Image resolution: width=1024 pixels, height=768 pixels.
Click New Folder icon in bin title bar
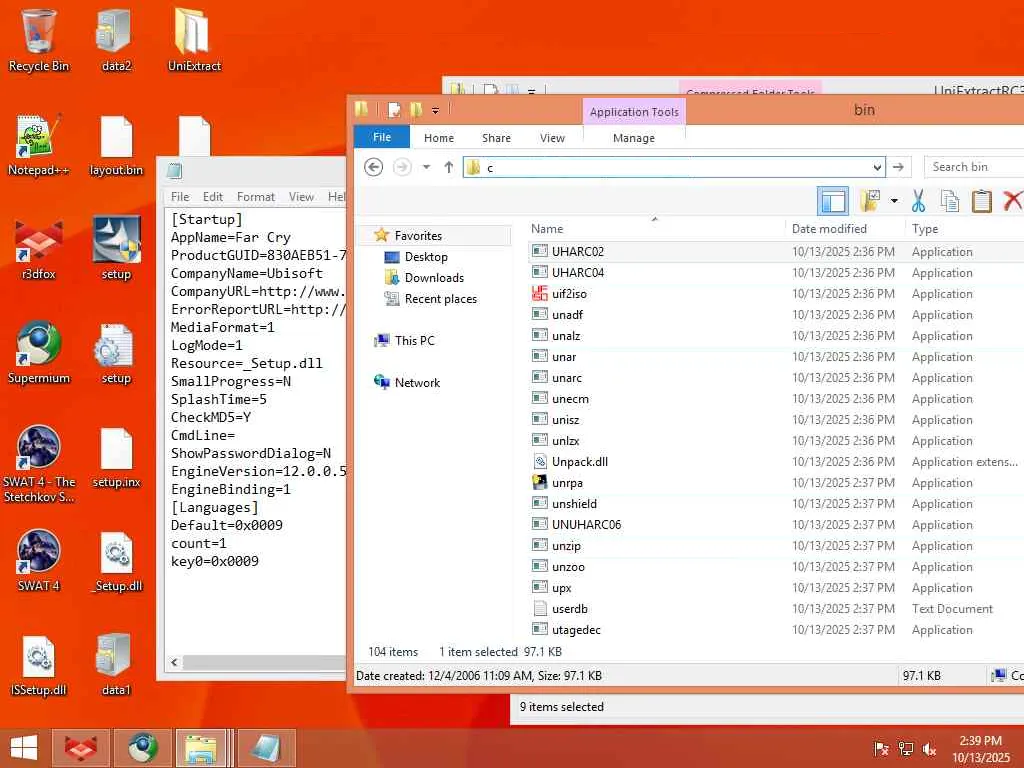click(x=416, y=110)
